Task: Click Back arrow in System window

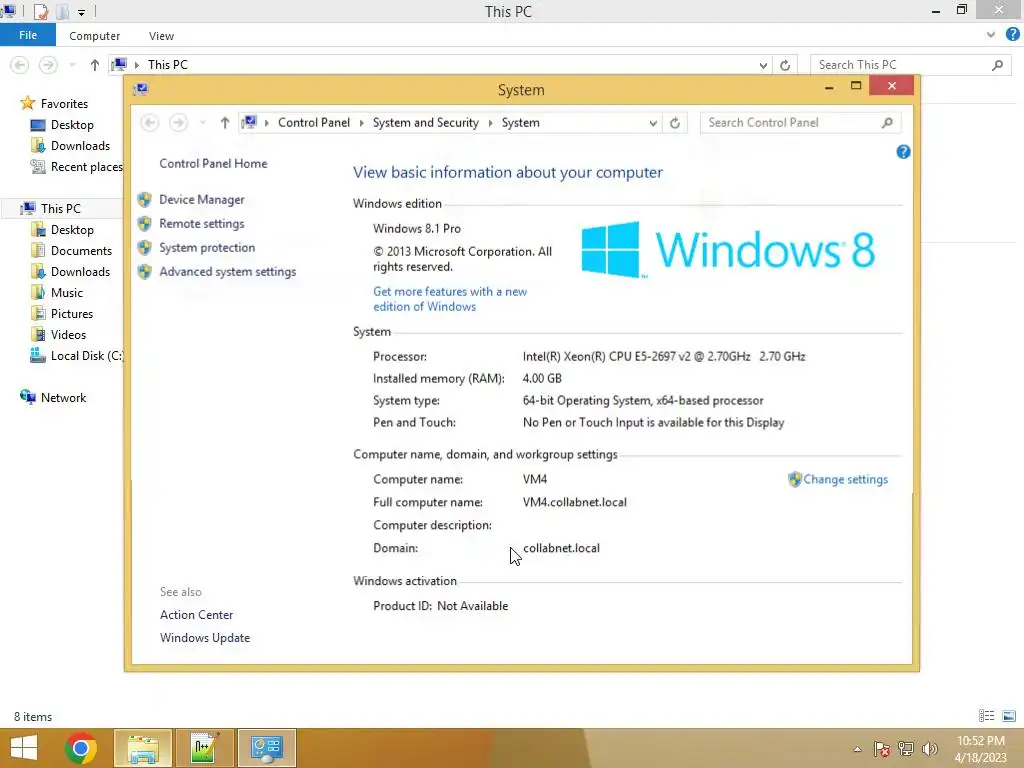Action: coord(150,123)
